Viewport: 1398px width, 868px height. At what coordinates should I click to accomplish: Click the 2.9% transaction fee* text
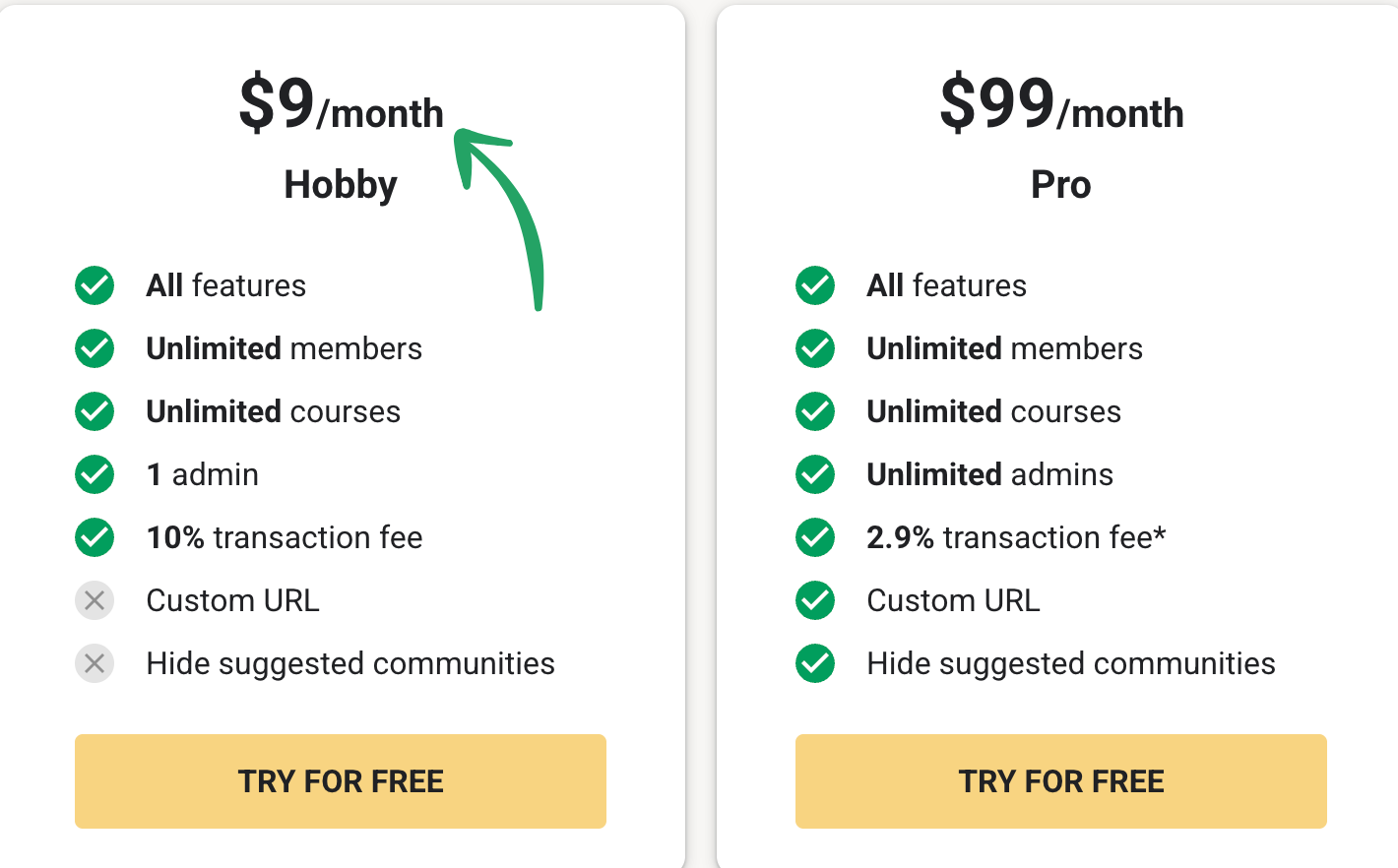(x=1015, y=537)
